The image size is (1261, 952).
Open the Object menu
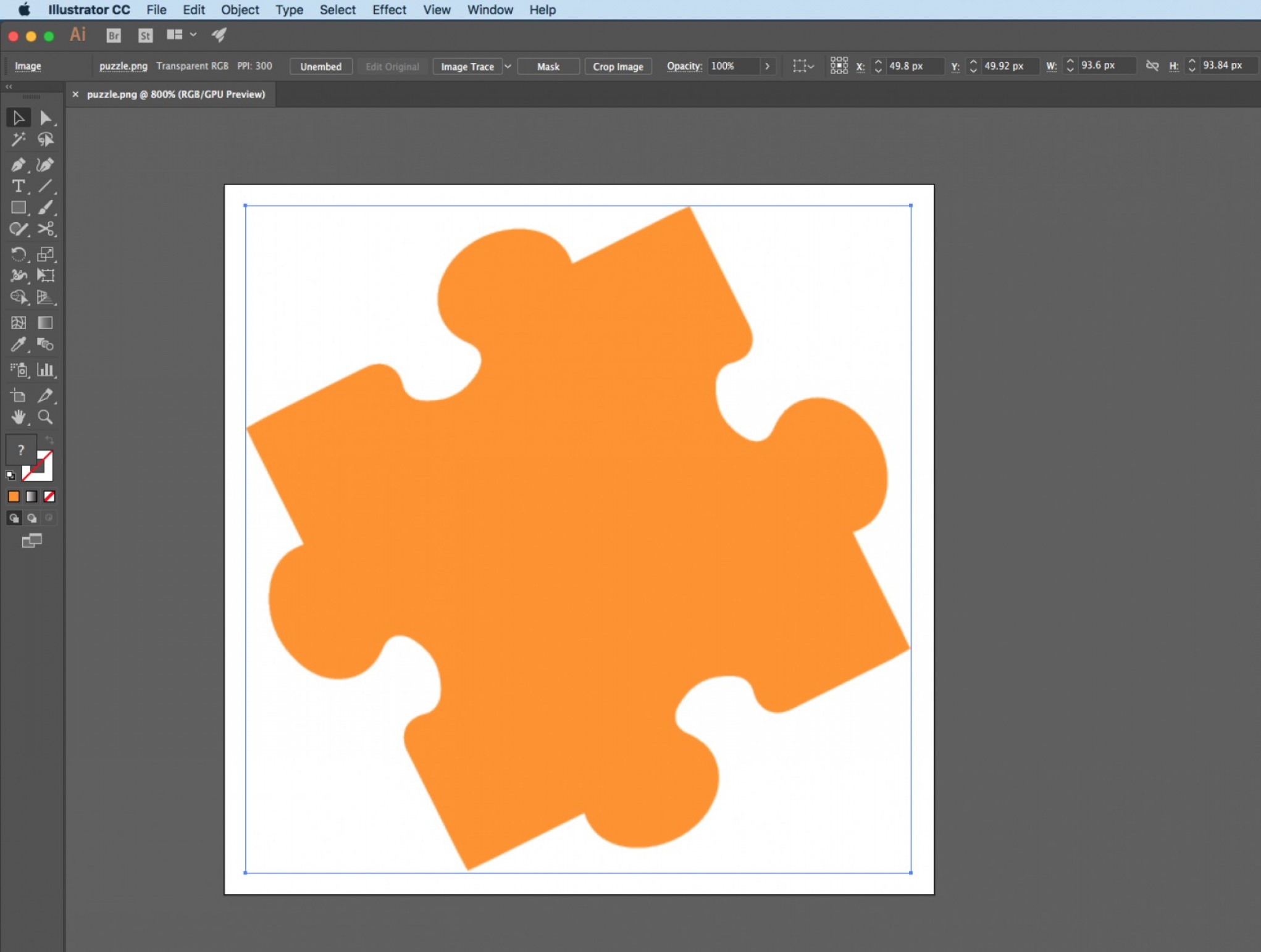tap(240, 10)
